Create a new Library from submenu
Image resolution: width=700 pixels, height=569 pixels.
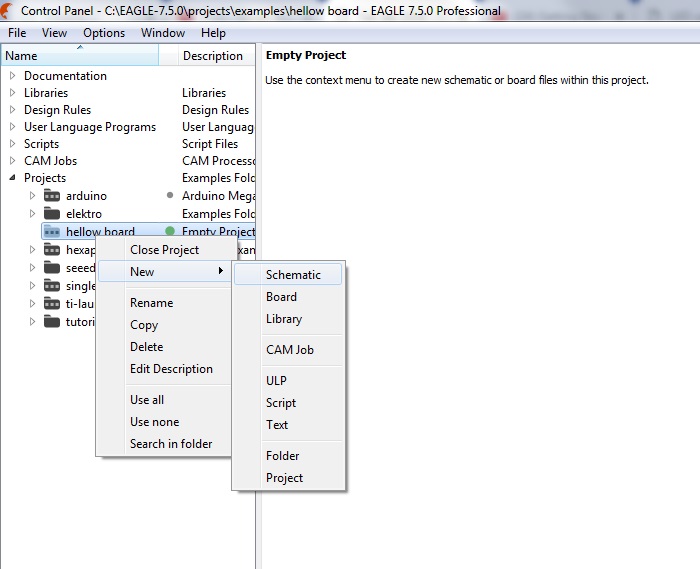[288, 319]
